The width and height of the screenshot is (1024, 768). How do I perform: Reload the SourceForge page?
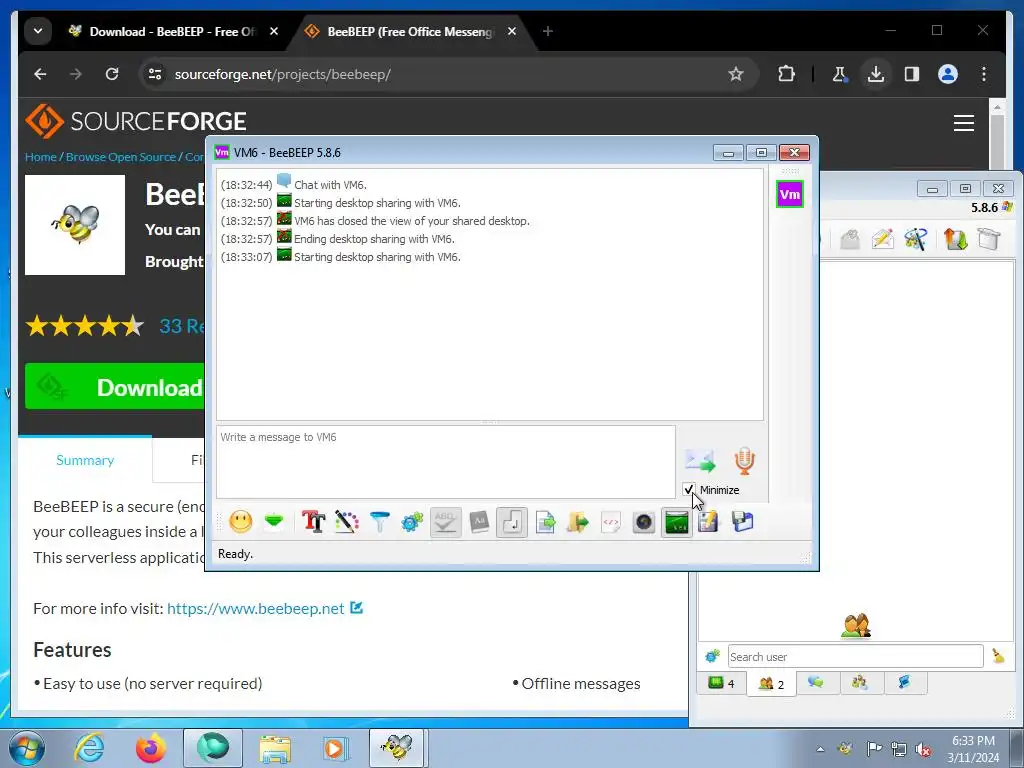[x=112, y=74]
